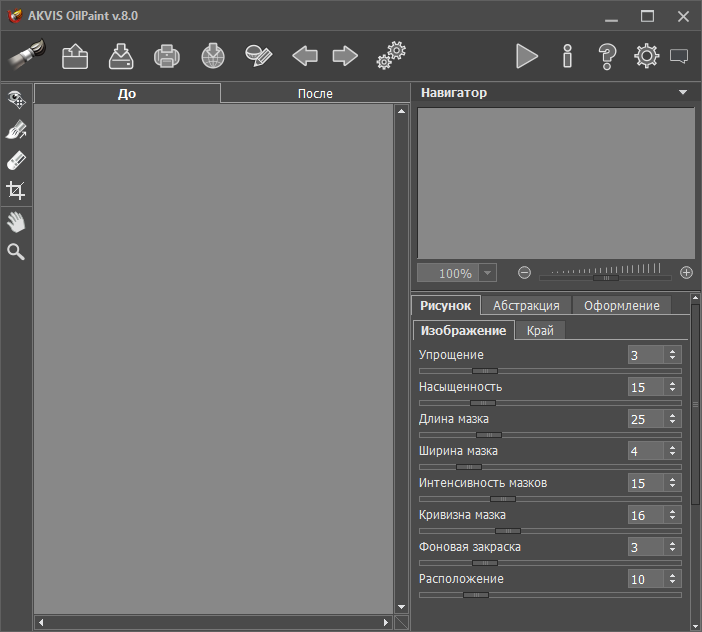Step the Упрощение spinner
The width and height of the screenshot is (702, 632).
672,355
